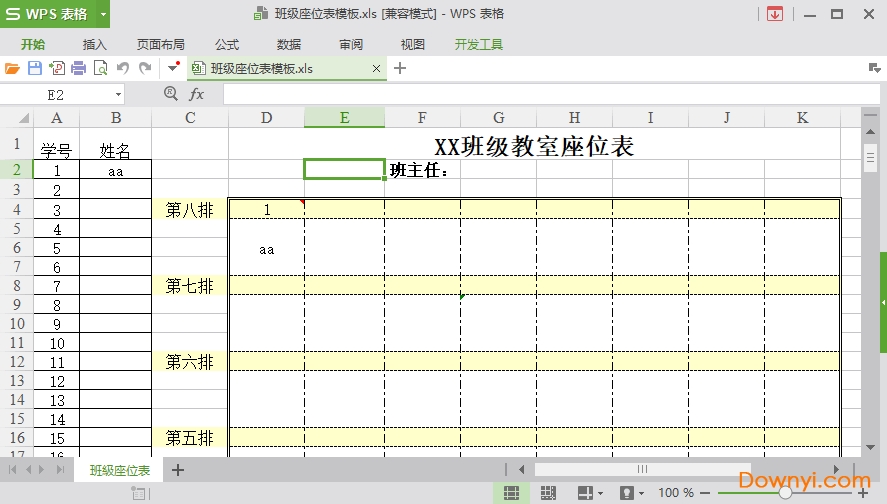Viewport: 887px width, 504px height.
Task: Open the eye protection mode dropdown arrow
Action: click(641, 494)
